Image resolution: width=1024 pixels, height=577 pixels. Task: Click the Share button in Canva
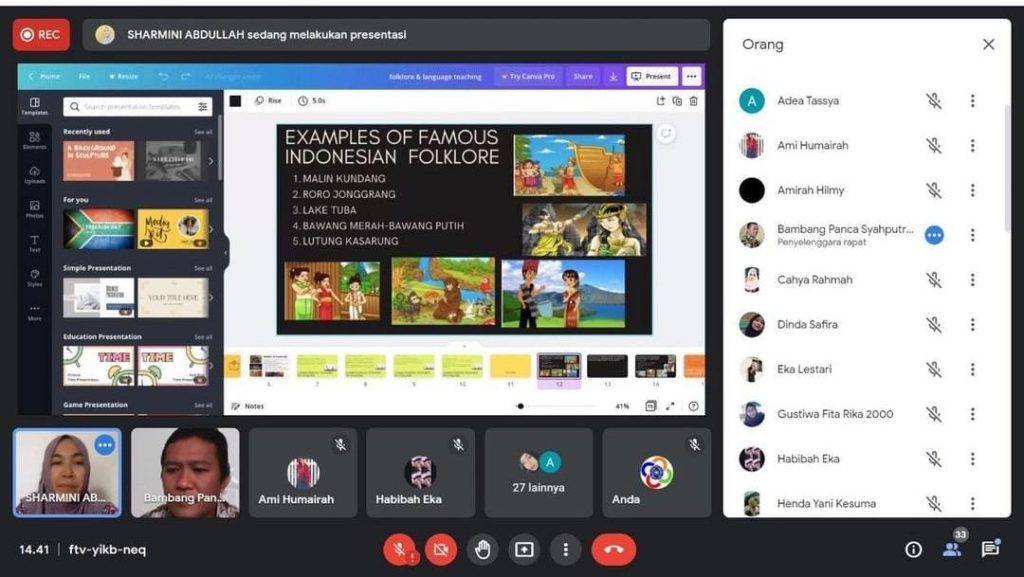(x=582, y=76)
